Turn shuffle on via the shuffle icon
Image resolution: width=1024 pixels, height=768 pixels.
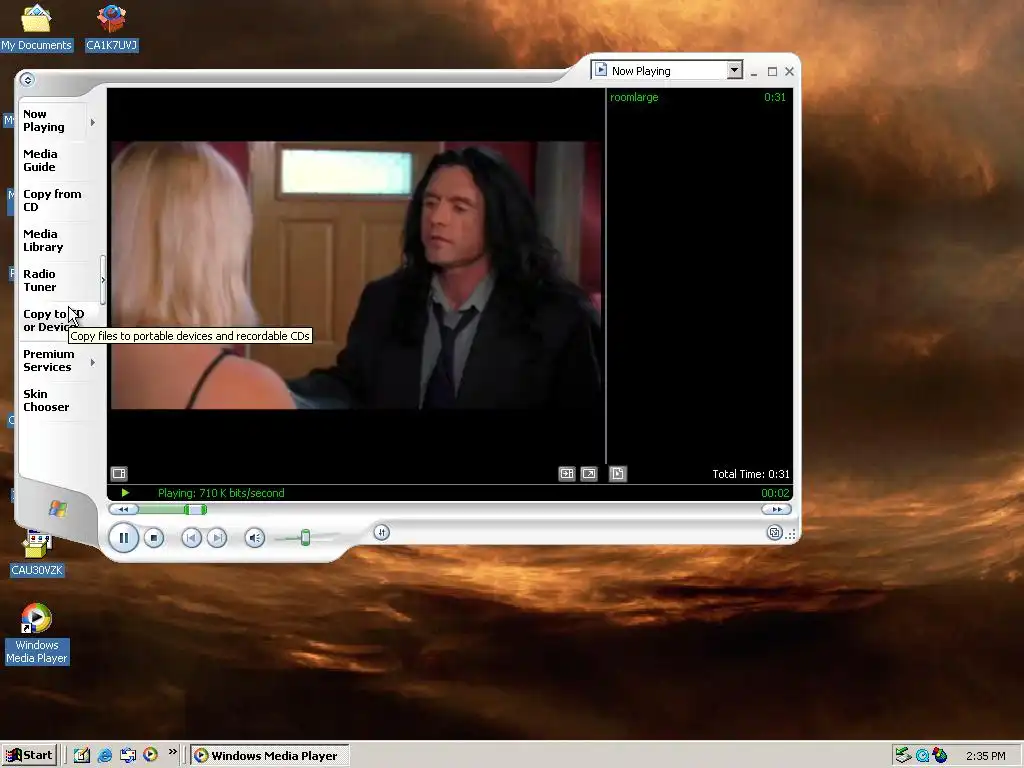tap(382, 532)
